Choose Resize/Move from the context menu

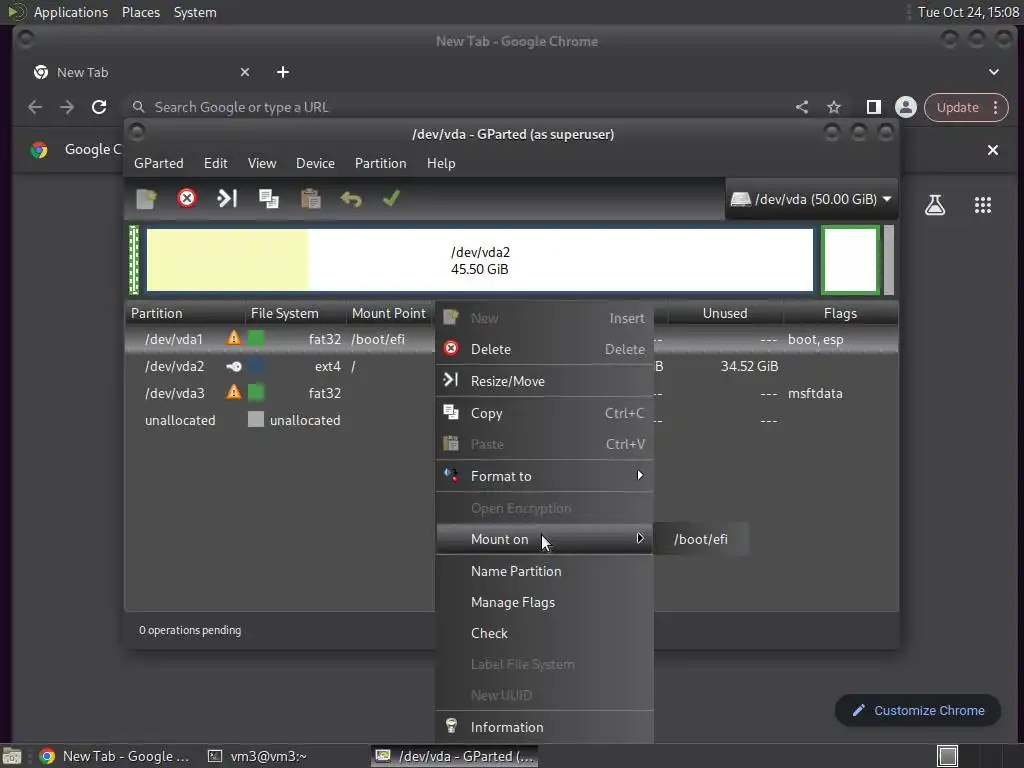544,381
